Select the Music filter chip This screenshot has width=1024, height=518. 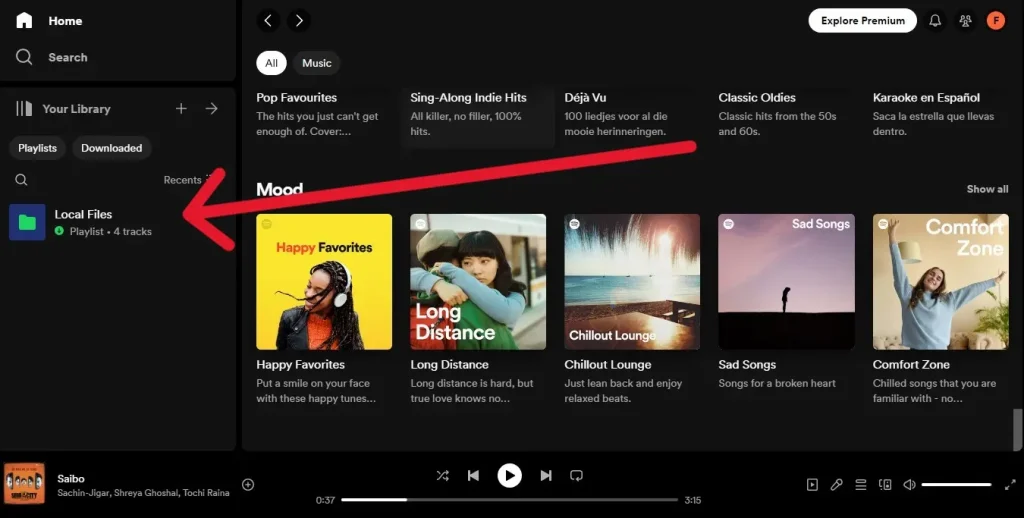[x=317, y=63]
